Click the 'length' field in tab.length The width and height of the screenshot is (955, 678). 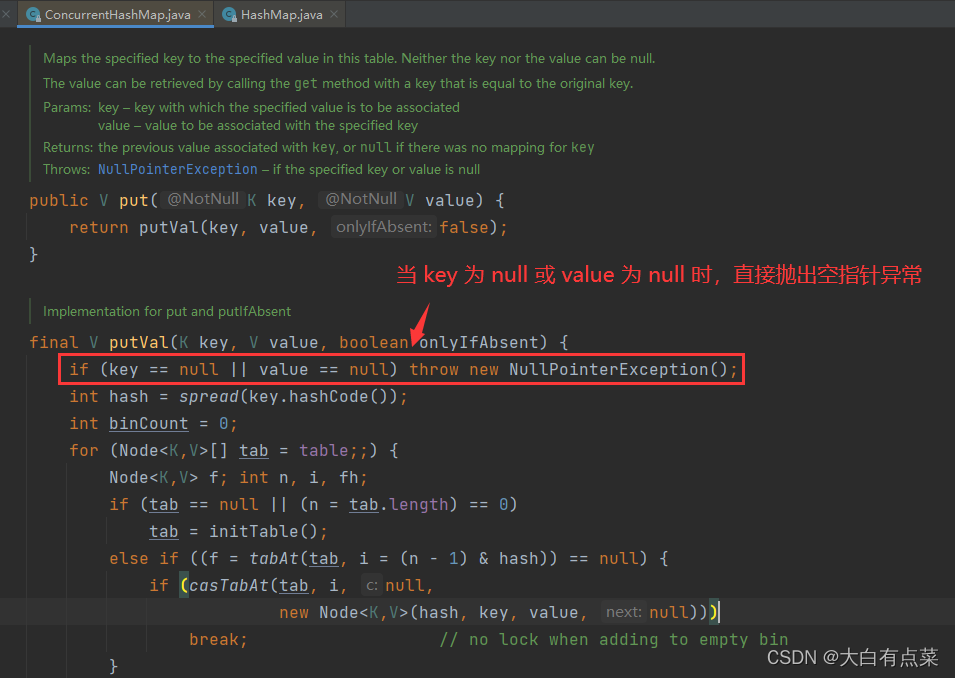tap(418, 504)
